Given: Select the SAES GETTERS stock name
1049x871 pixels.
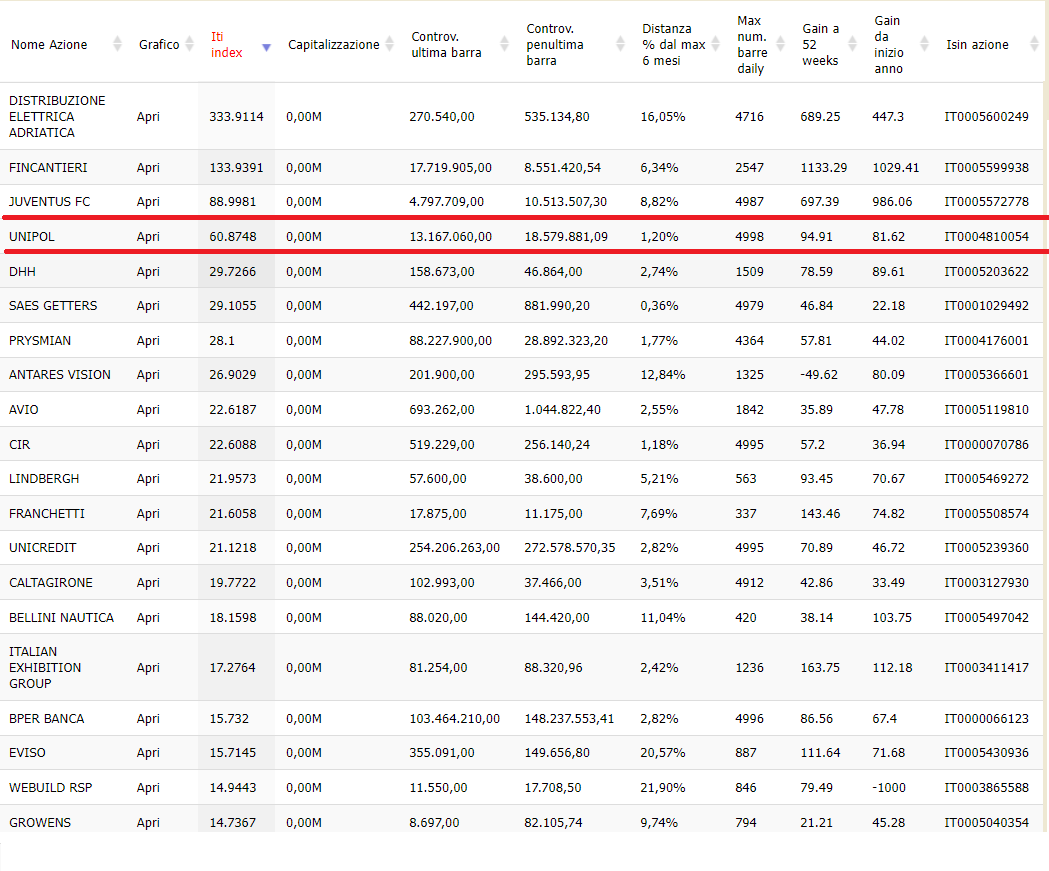Looking at the screenshot, I should click(53, 306).
